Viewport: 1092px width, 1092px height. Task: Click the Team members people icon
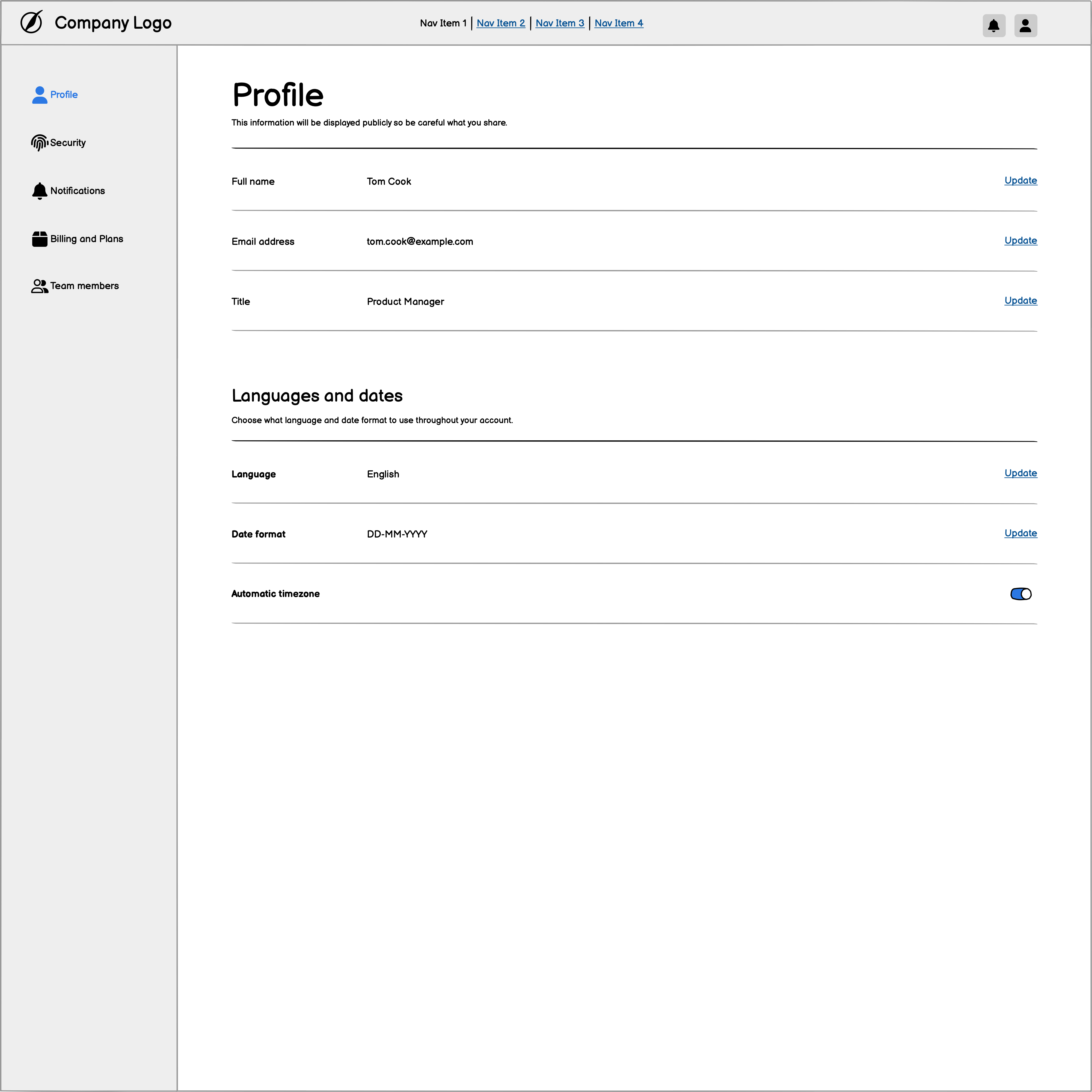(x=40, y=286)
